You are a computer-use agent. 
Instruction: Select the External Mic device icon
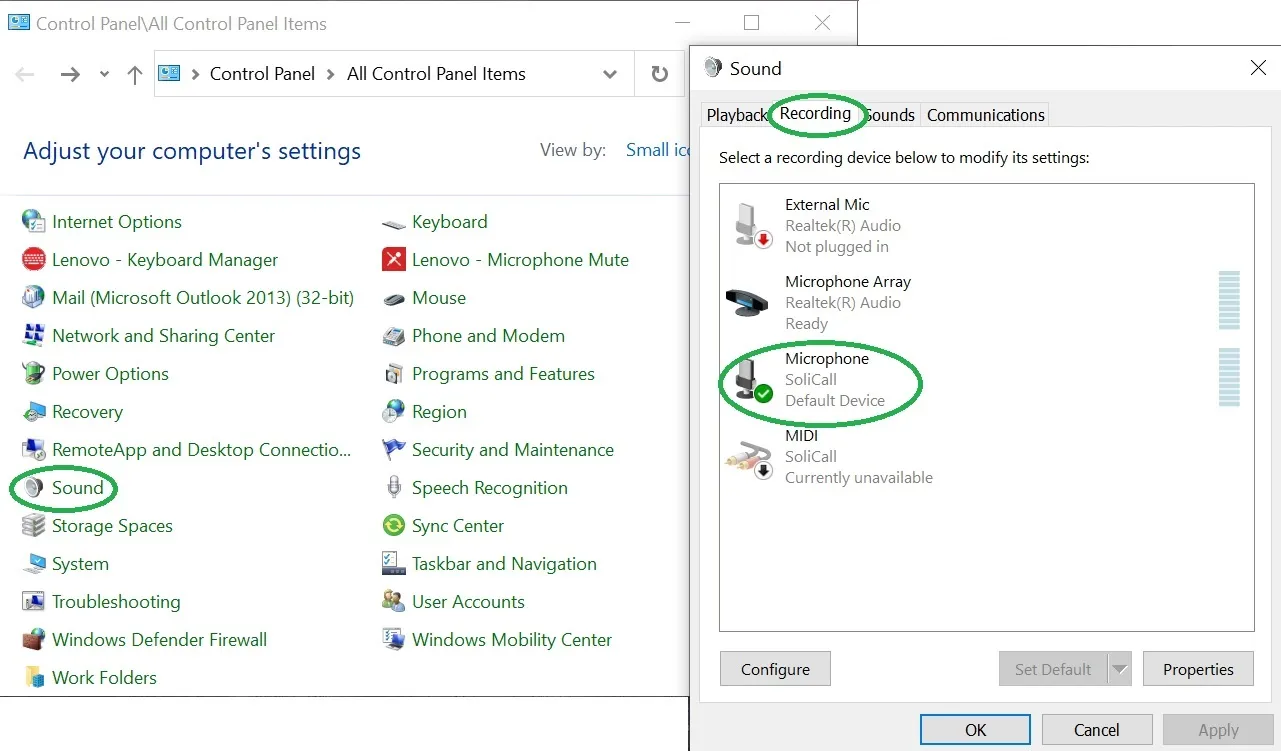[x=748, y=225]
